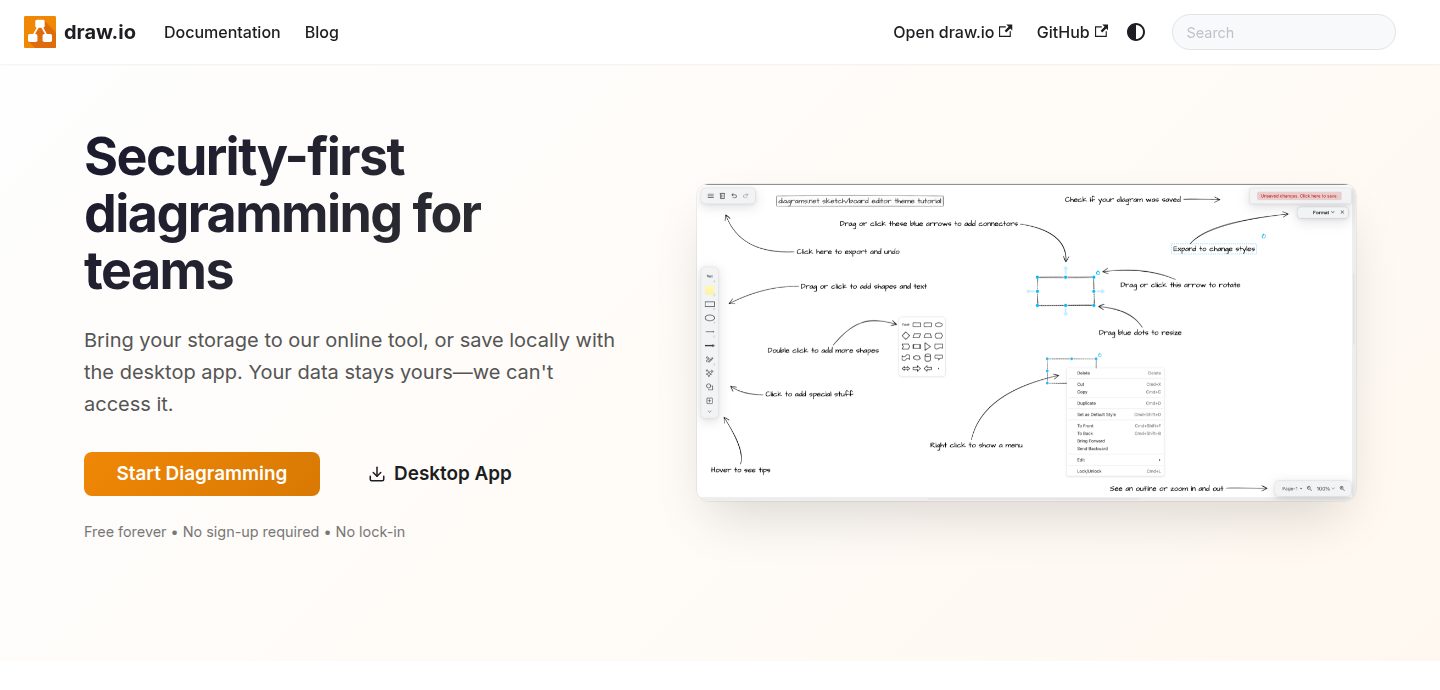
Task: Click the draw.io logo in header
Action: (x=81, y=32)
